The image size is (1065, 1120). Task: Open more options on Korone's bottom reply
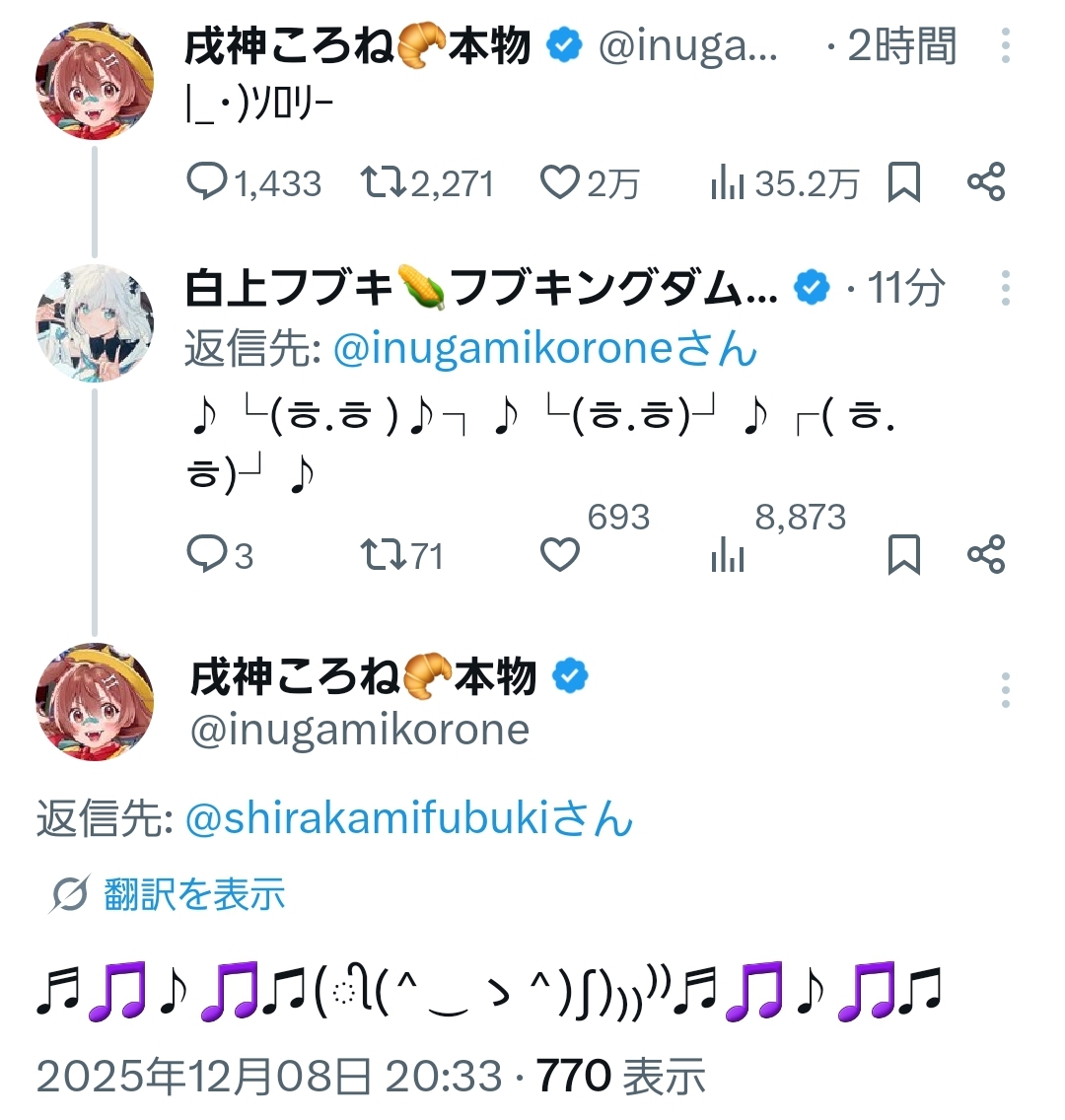tap(1005, 690)
